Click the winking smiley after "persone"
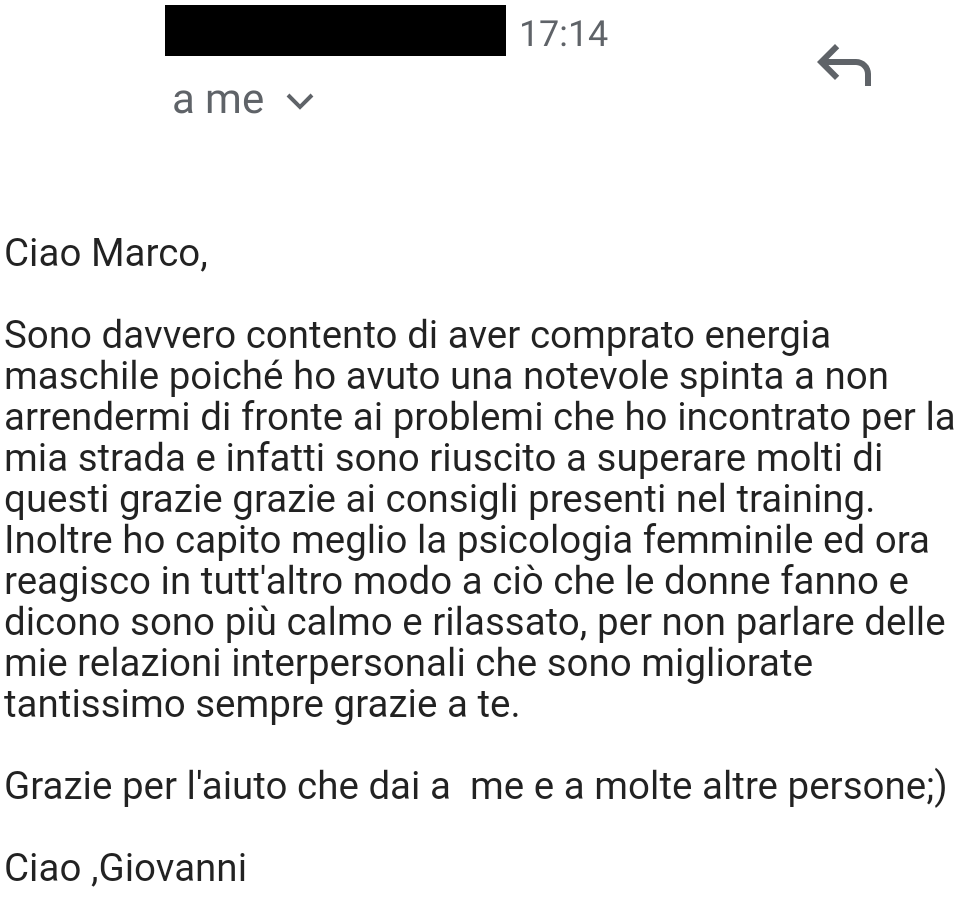964x899 pixels. coord(936,786)
